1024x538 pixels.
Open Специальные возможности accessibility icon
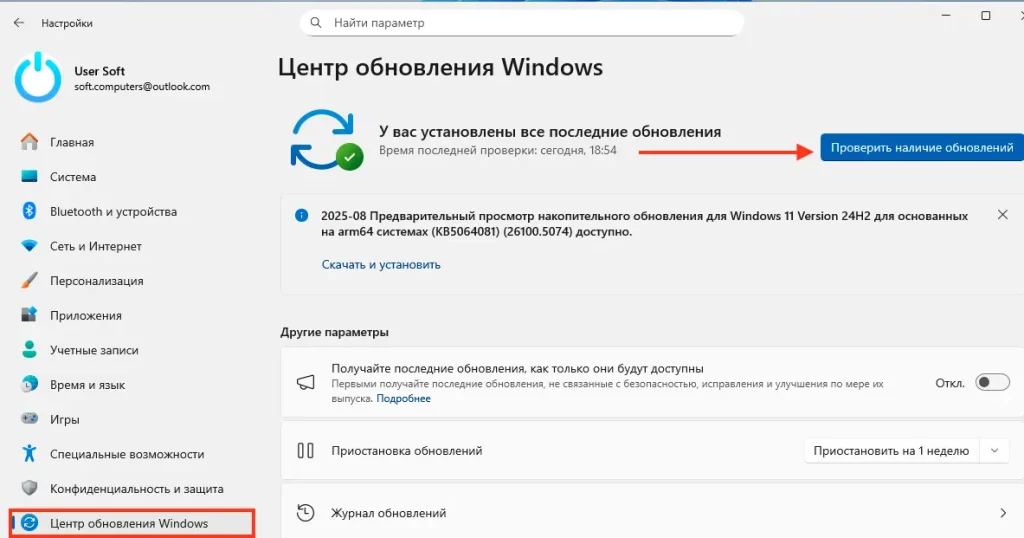[29, 454]
